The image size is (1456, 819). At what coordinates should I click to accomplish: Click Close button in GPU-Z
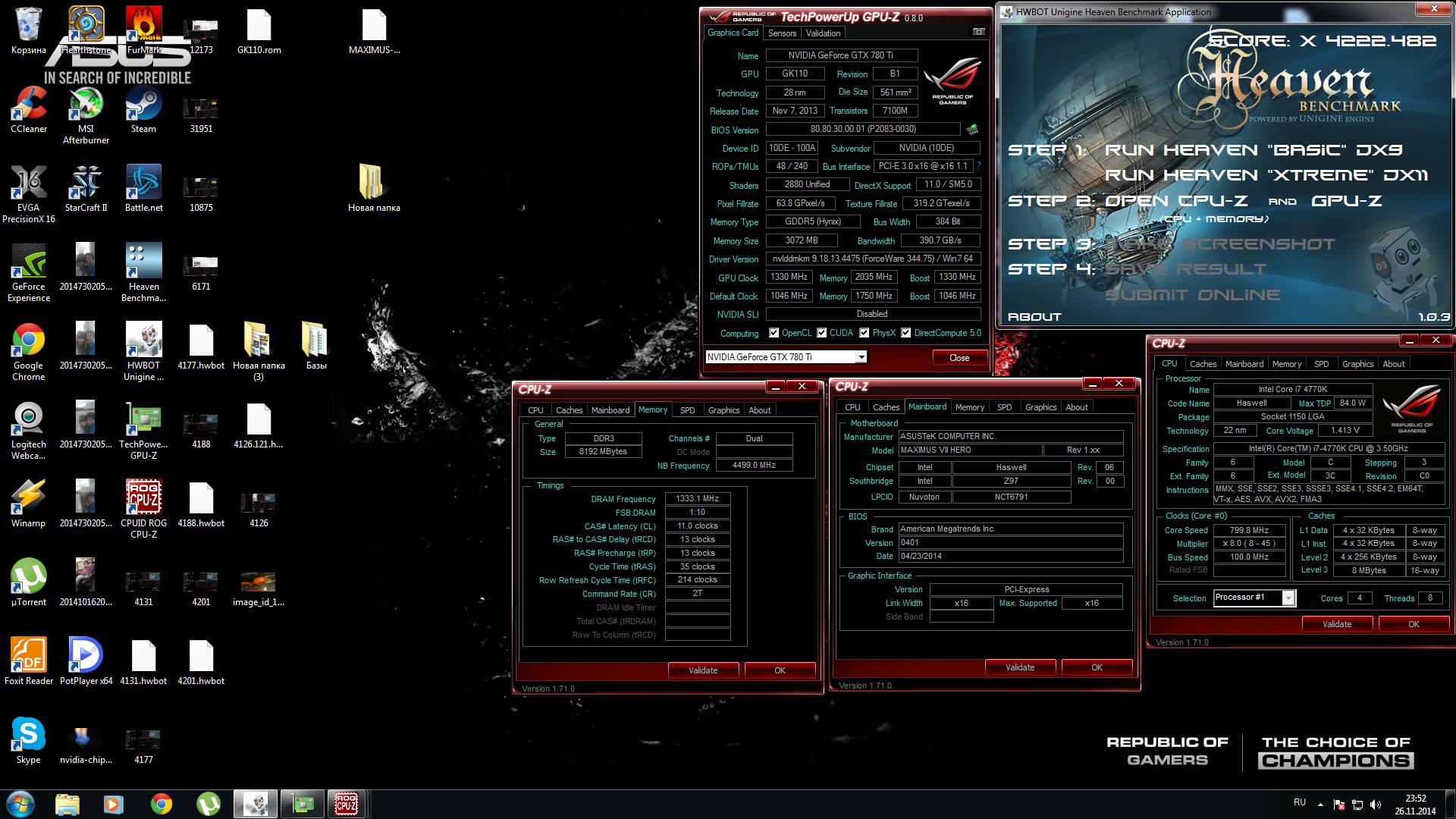(959, 358)
